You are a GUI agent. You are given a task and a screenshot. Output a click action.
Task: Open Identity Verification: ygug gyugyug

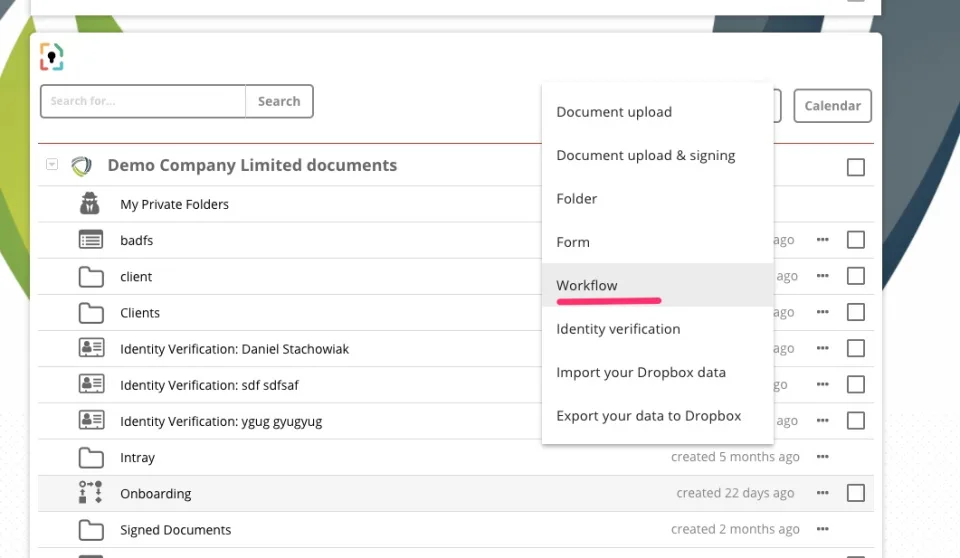(x=221, y=421)
